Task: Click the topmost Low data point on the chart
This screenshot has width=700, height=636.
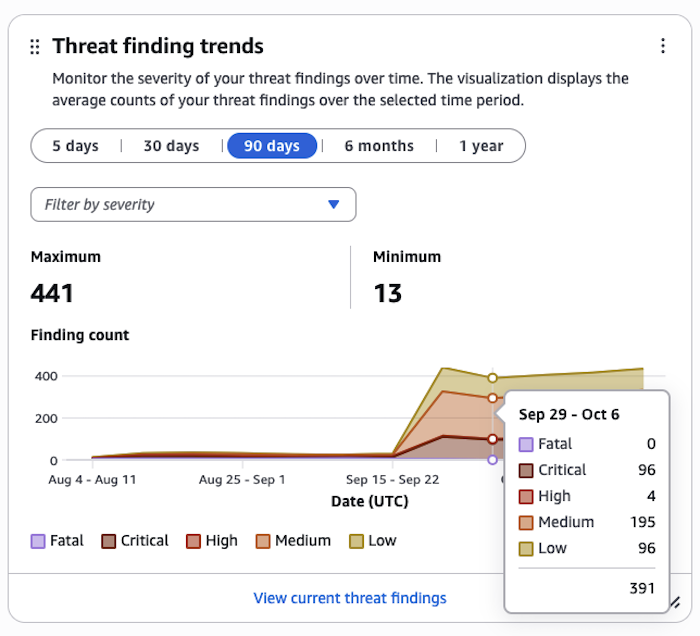Action: pos(492,378)
